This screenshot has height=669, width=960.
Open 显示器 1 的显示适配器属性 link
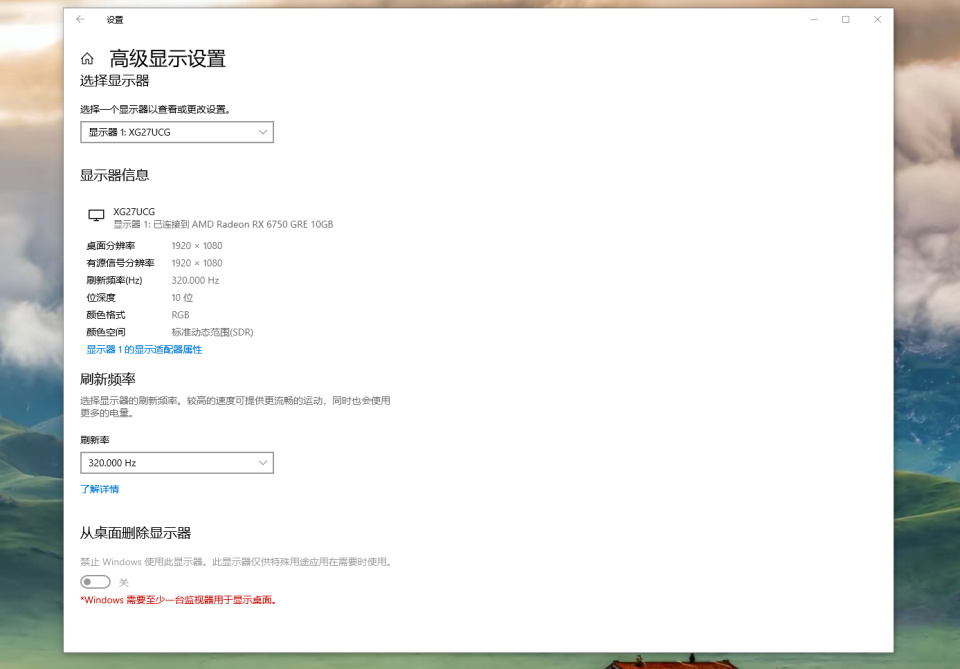[144, 349]
